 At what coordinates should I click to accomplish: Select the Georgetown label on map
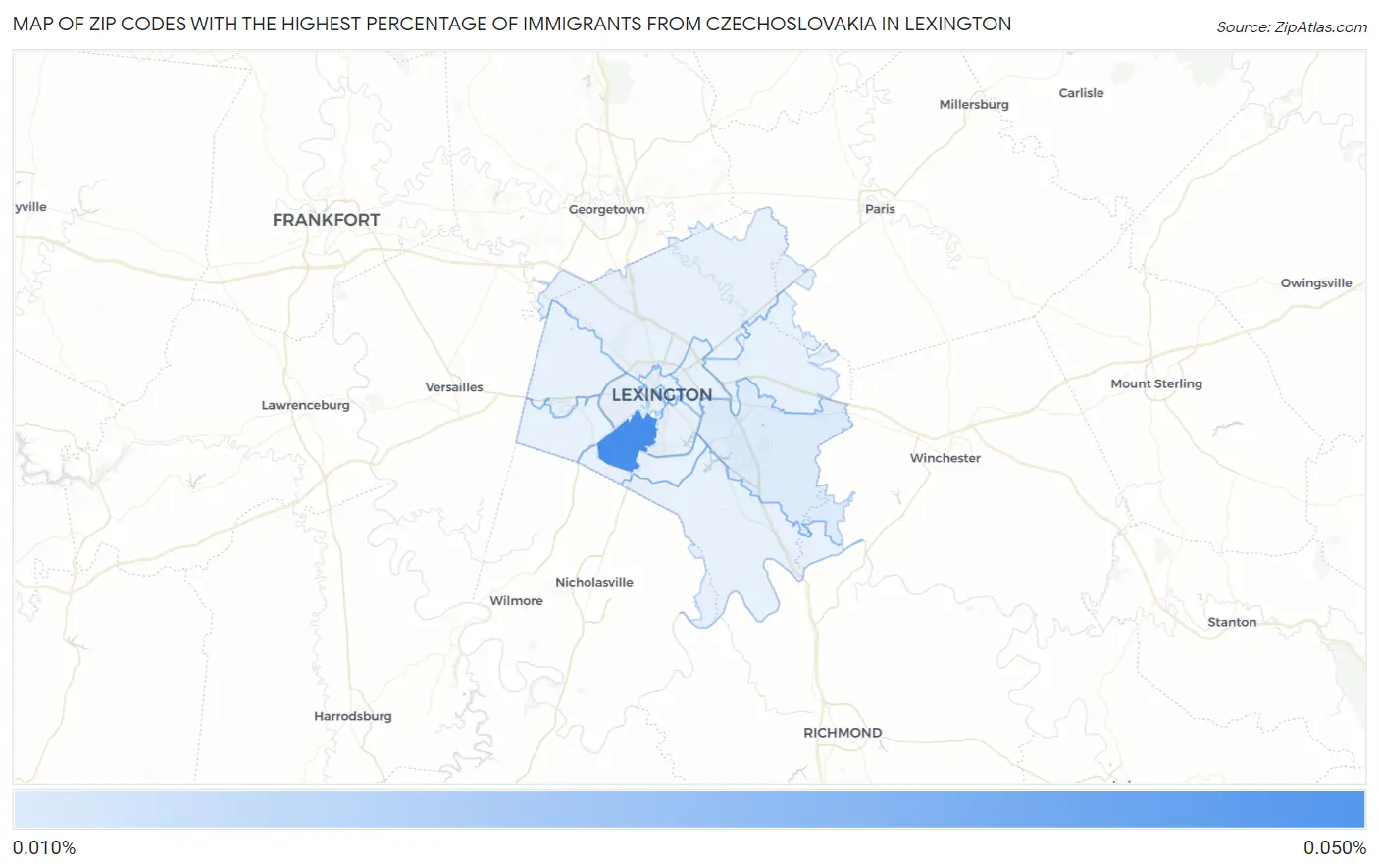click(607, 209)
